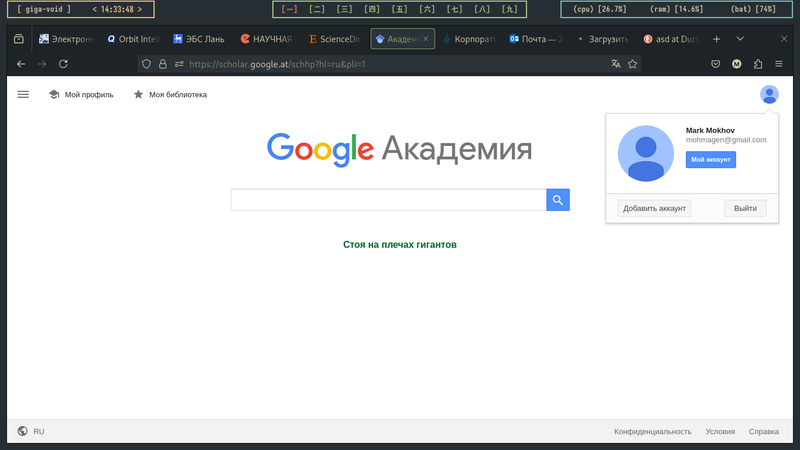Screen dimensions: 800x450
Task: Switch to workspace 一 in status bar
Action: pyautogui.click(x=289, y=9)
